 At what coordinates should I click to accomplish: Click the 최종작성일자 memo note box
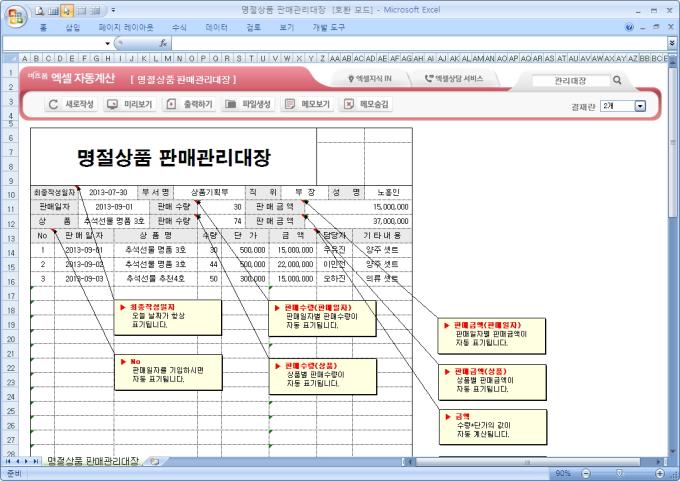[x=168, y=317]
